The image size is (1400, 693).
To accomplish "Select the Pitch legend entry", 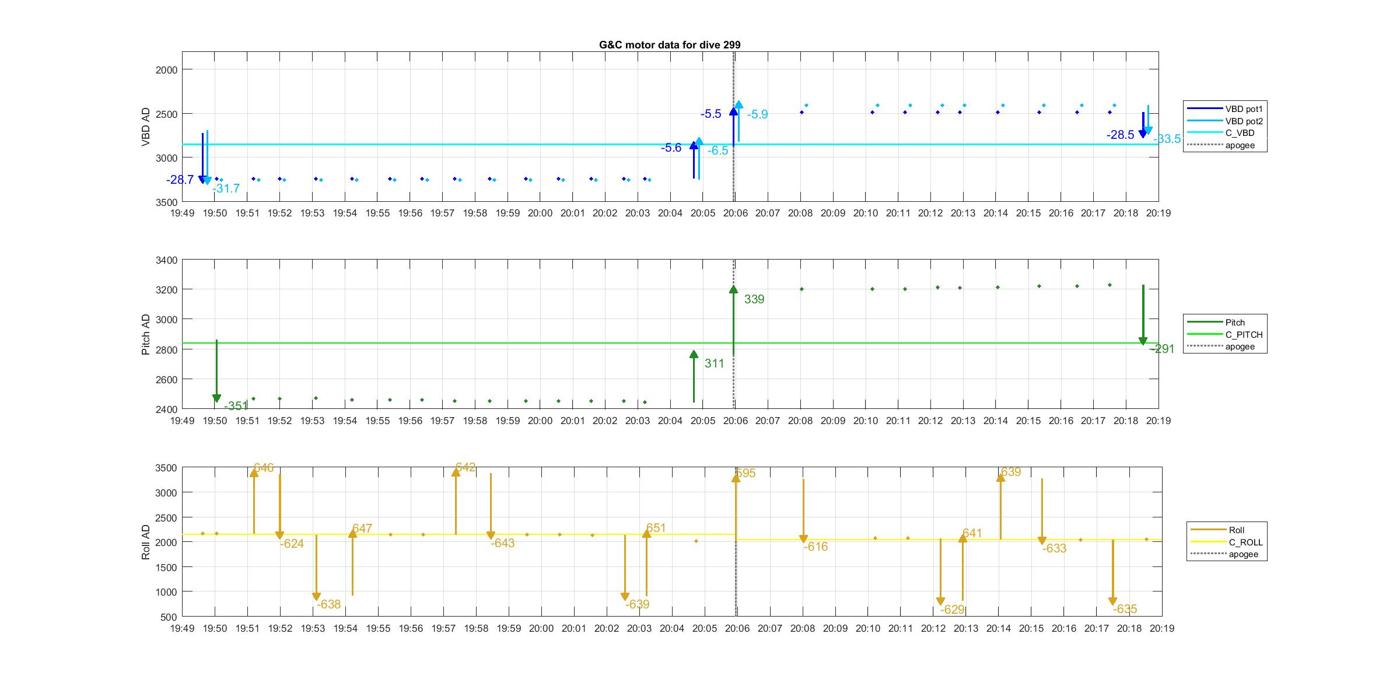I will click(1236, 322).
